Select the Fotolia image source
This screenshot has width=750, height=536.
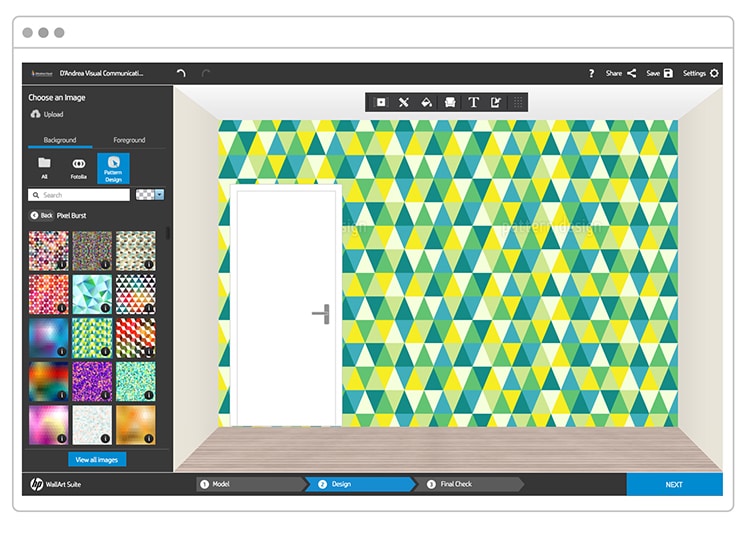coord(79,168)
